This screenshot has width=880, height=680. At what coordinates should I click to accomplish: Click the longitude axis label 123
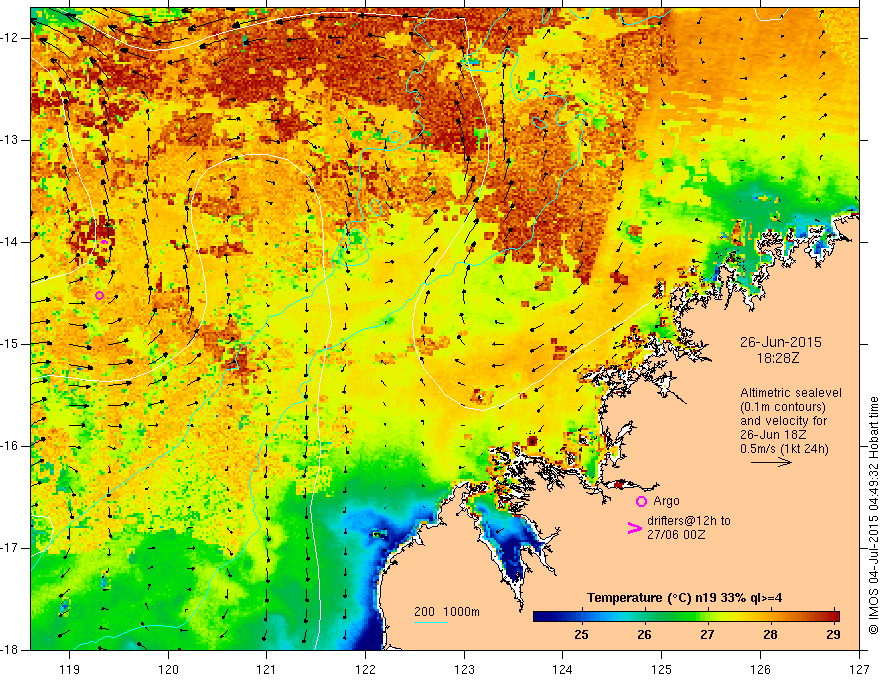464,669
